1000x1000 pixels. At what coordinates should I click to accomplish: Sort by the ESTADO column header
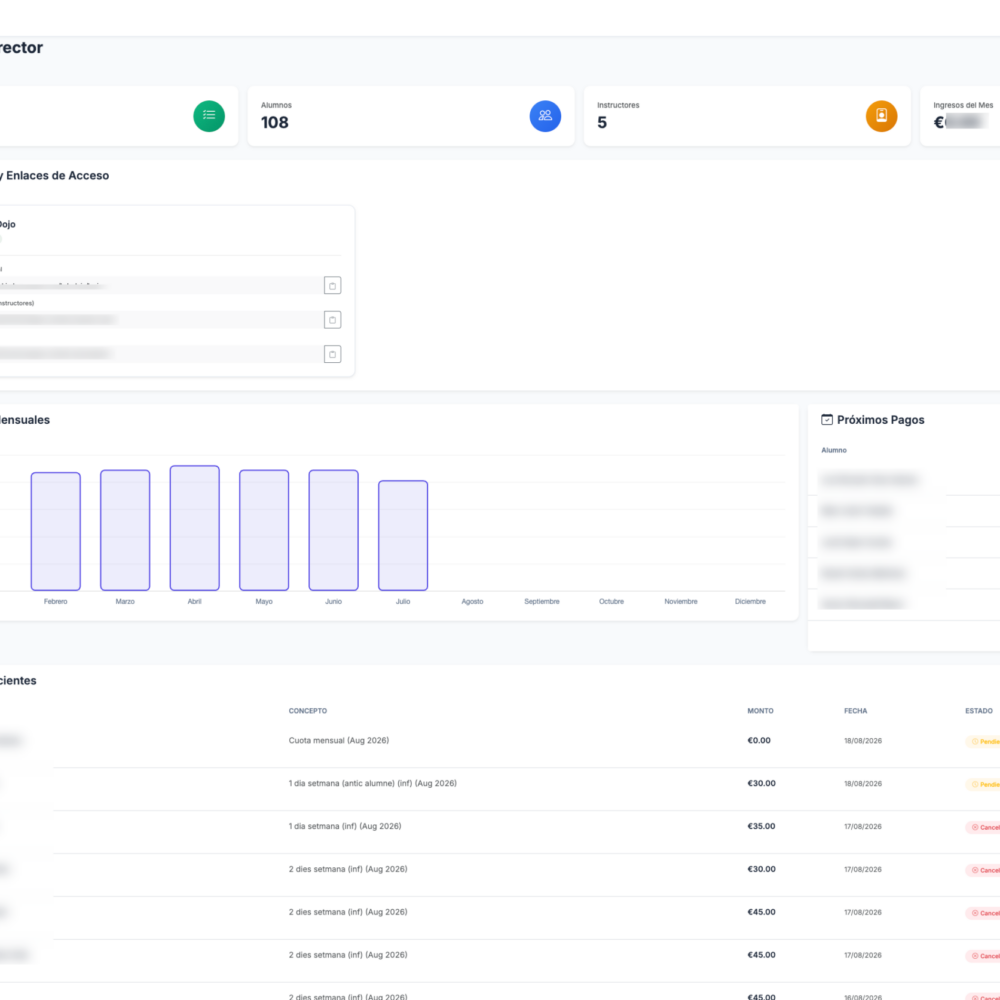(x=978, y=710)
